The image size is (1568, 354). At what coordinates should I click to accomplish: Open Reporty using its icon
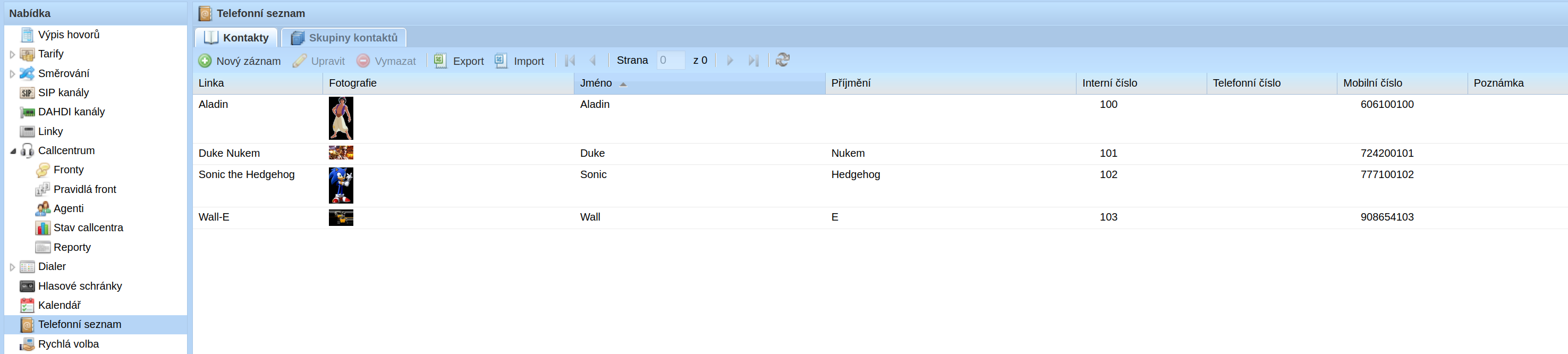43,247
